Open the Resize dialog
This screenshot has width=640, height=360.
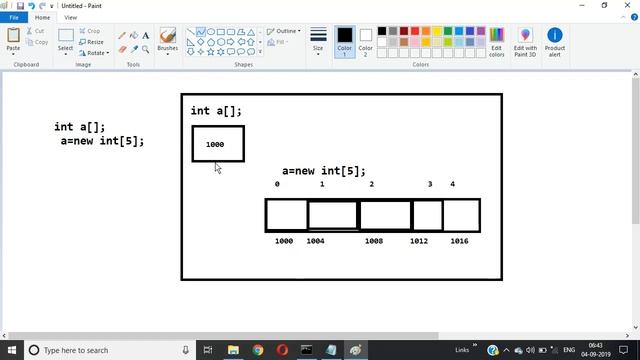tap(91, 42)
